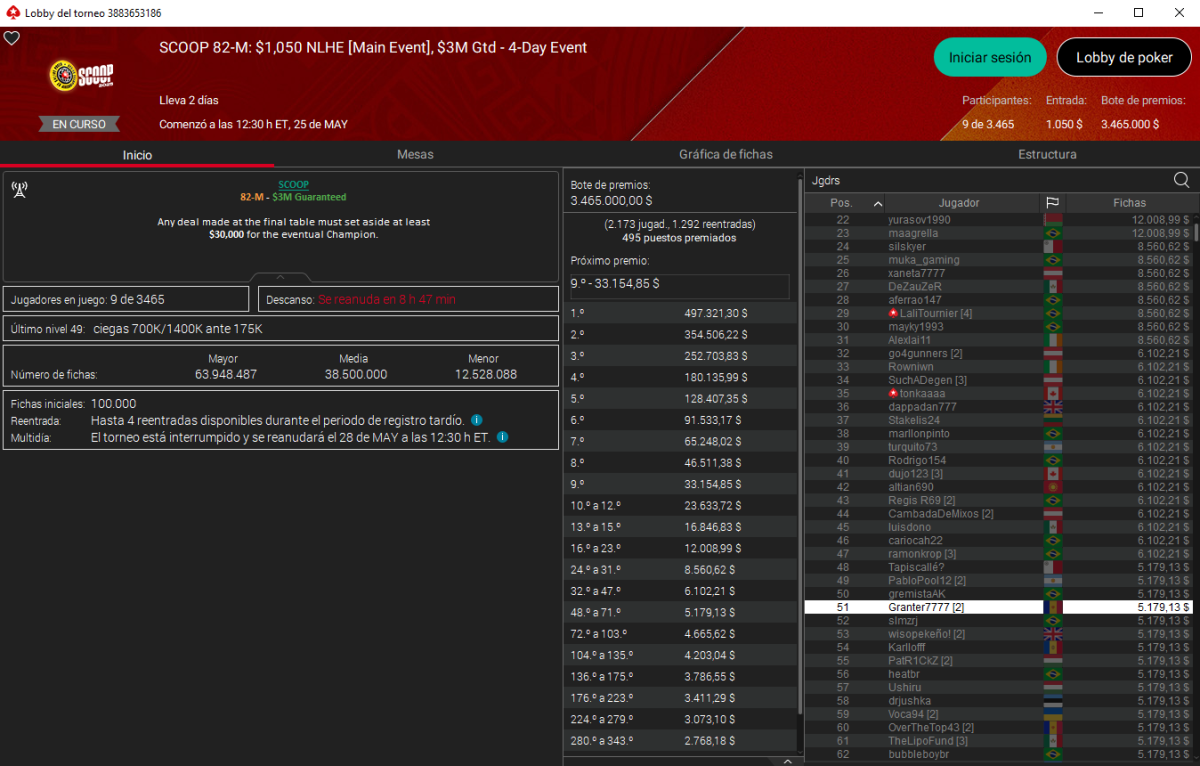Select player row bubbleboybr
The height and width of the screenshot is (766, 1200).
[x=999, y=754]
